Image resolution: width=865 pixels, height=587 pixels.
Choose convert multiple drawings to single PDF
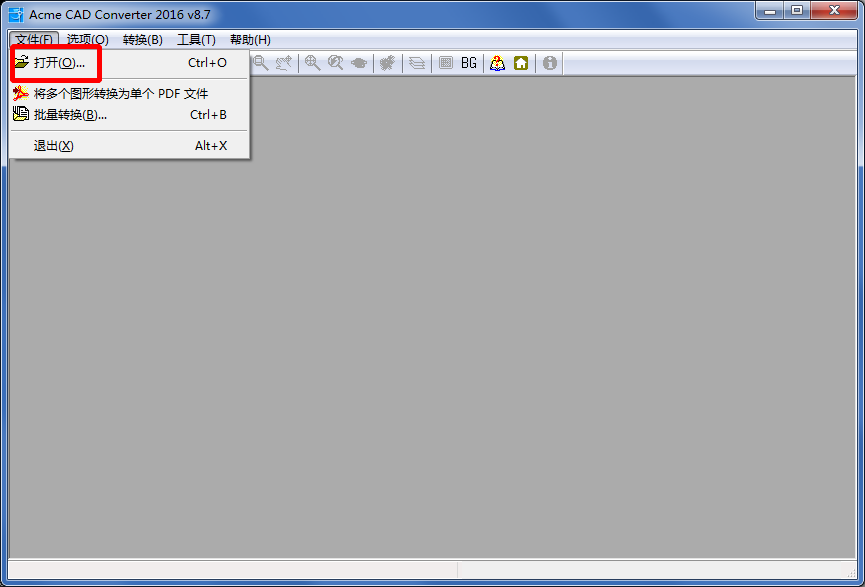pos(130,94)
